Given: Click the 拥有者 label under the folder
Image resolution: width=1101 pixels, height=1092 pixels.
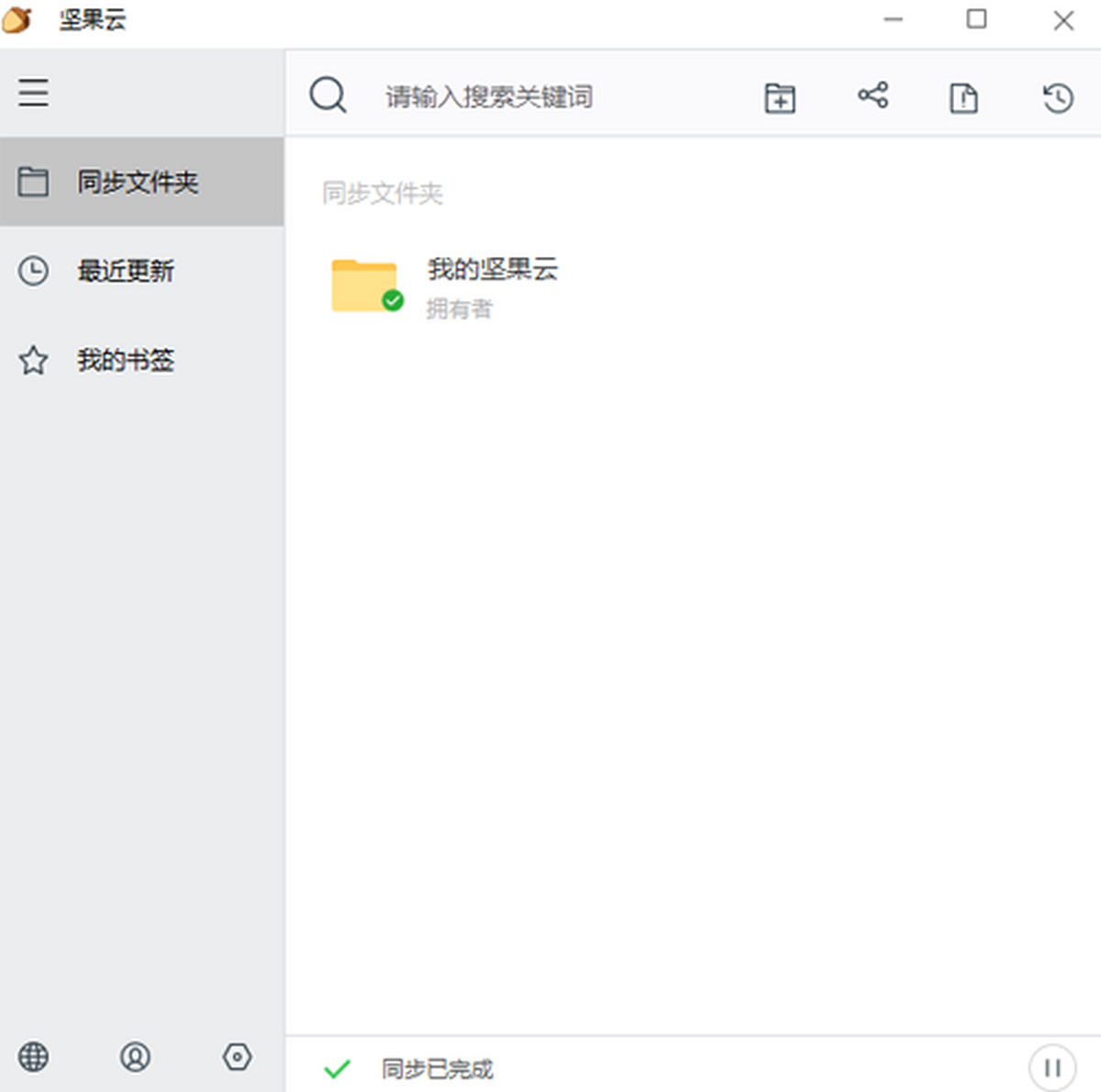Looking at the screenshot, I should tap(459, 309).
